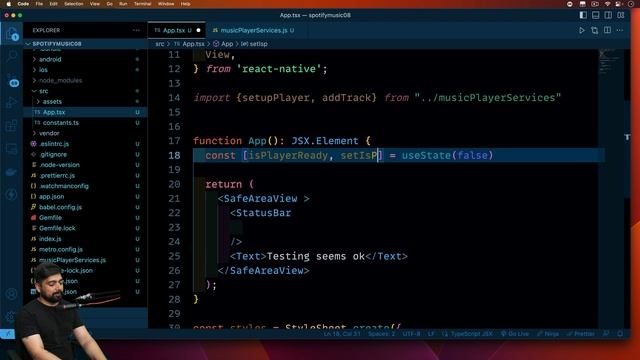Screen dimensions: 640x360
Task: Open Run and Debug view
Action: coord(12,102)
